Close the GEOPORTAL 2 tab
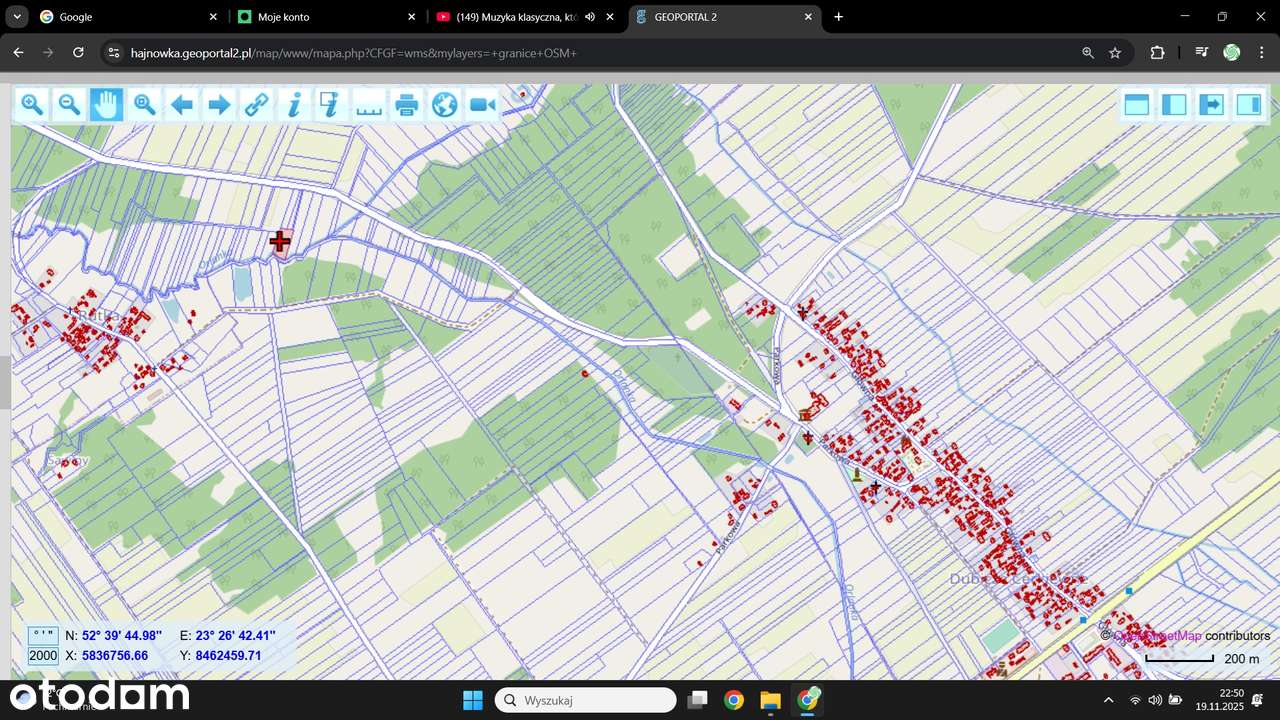 coord(808,17)
